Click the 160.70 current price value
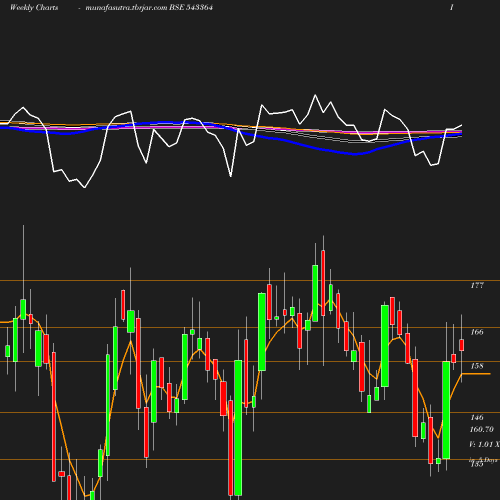500x500 pixels. [x=482, y=429]
